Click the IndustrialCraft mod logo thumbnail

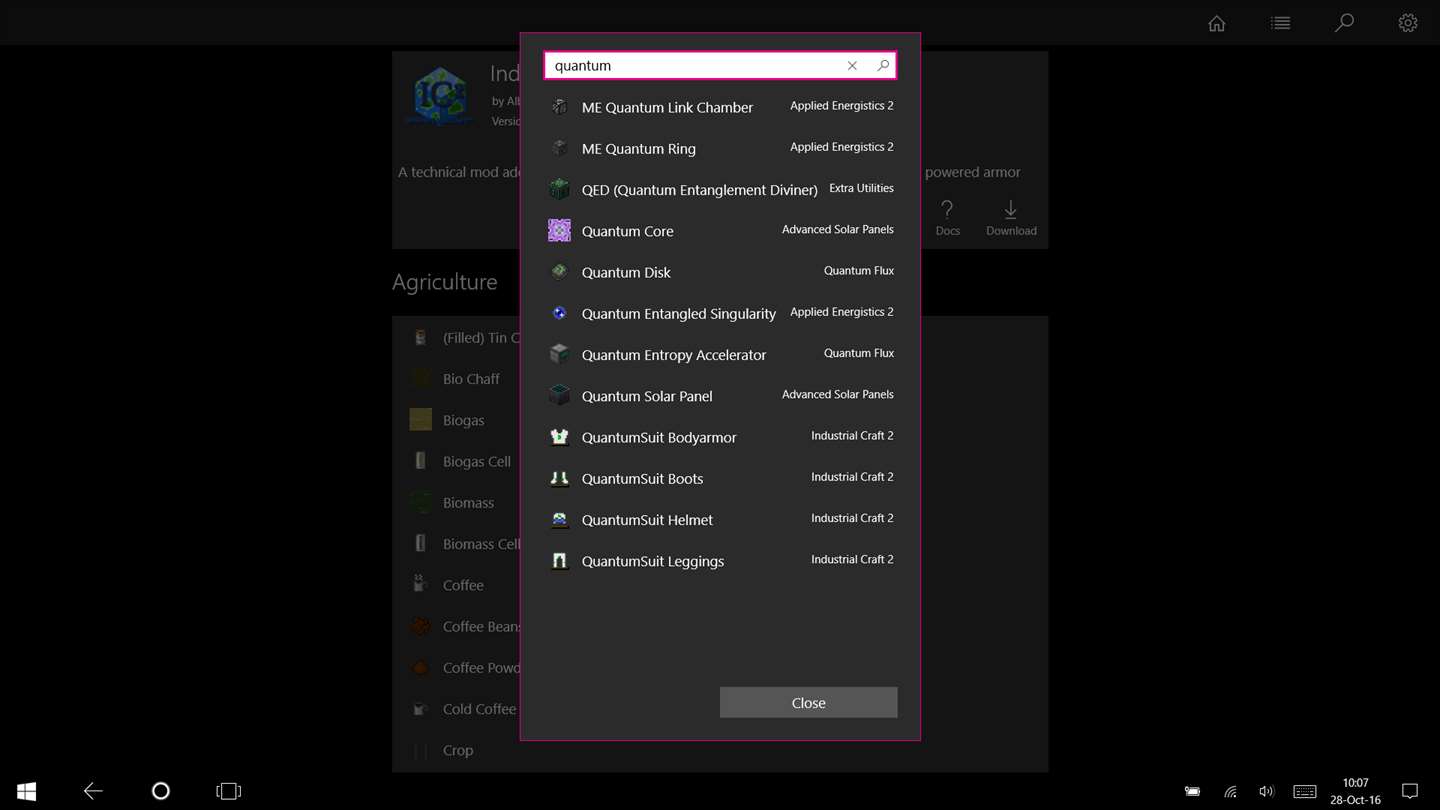440,96
